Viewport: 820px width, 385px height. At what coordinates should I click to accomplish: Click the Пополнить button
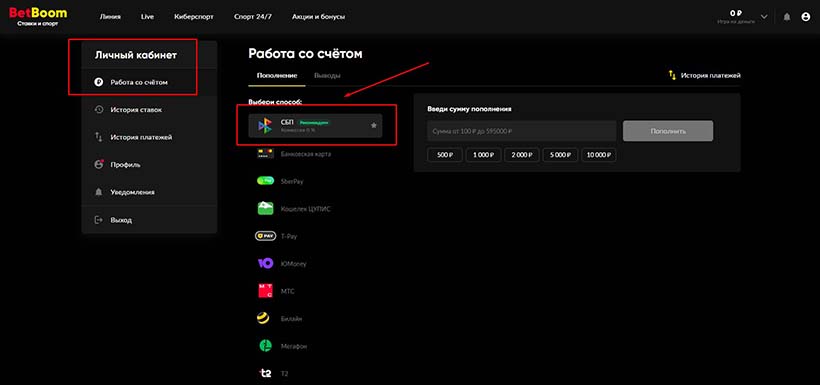pyautogui.click(x=668, y=131)
